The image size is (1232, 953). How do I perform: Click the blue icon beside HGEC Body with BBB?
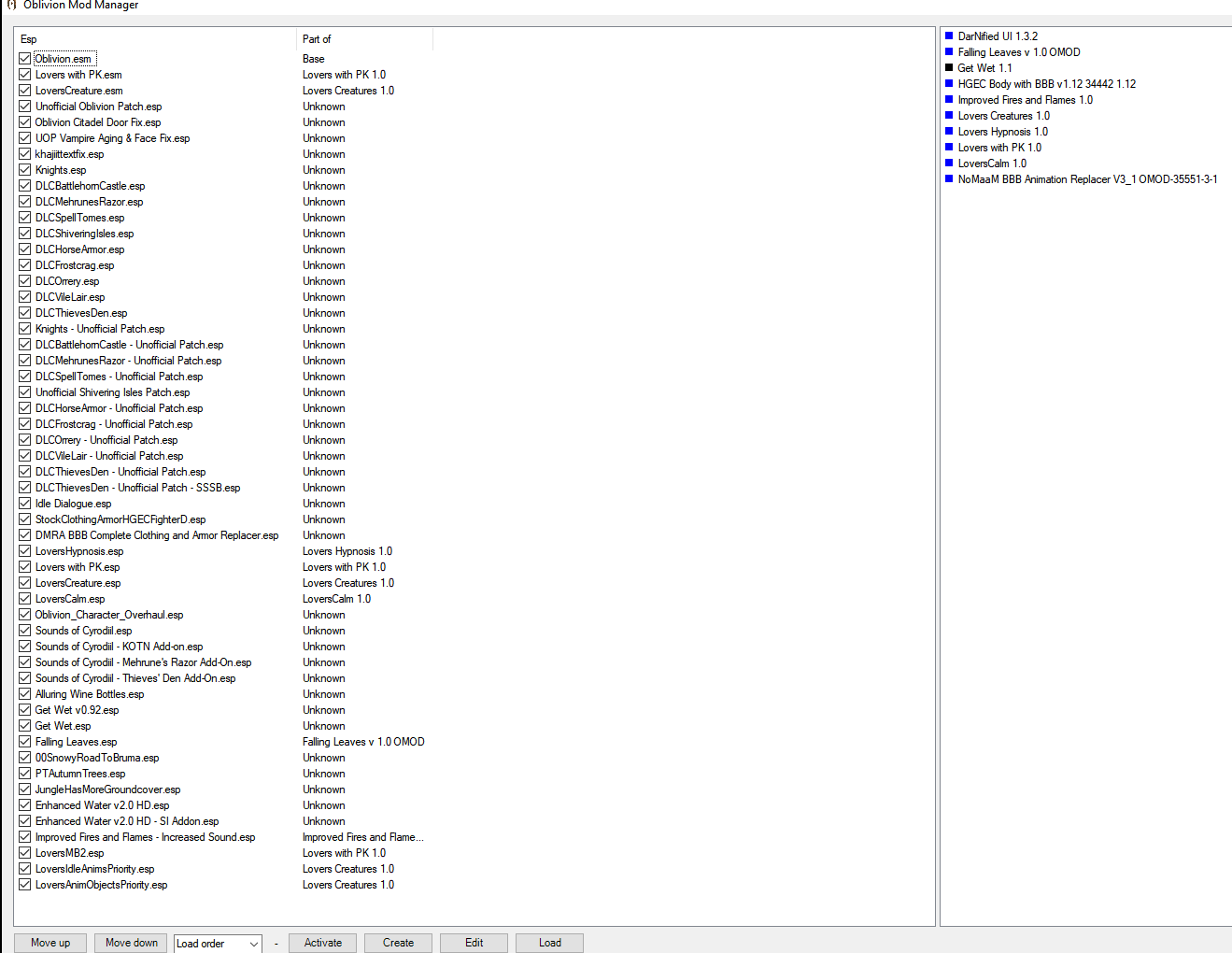[949, 84]
